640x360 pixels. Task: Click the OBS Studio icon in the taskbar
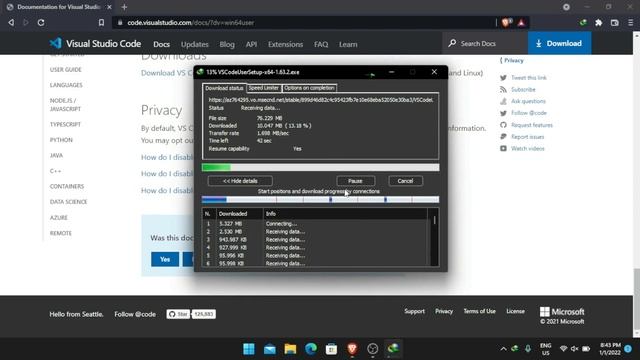pyautogui.click(x=373, y=349)
